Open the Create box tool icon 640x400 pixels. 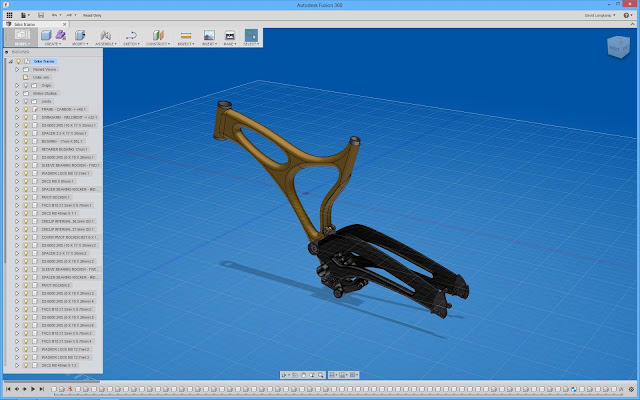pyautogui.click(x=46, y=35)
